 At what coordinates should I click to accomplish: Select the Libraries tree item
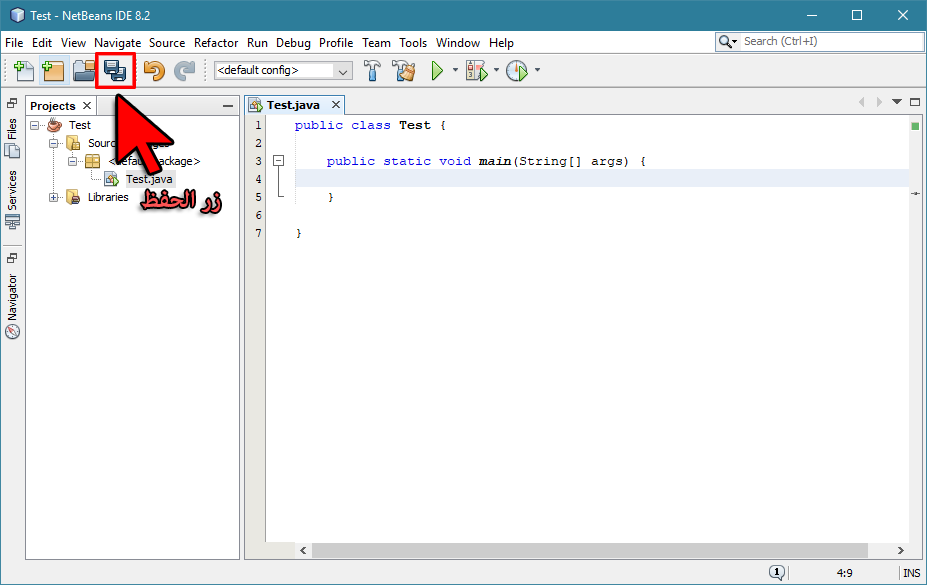coord(108,197)
